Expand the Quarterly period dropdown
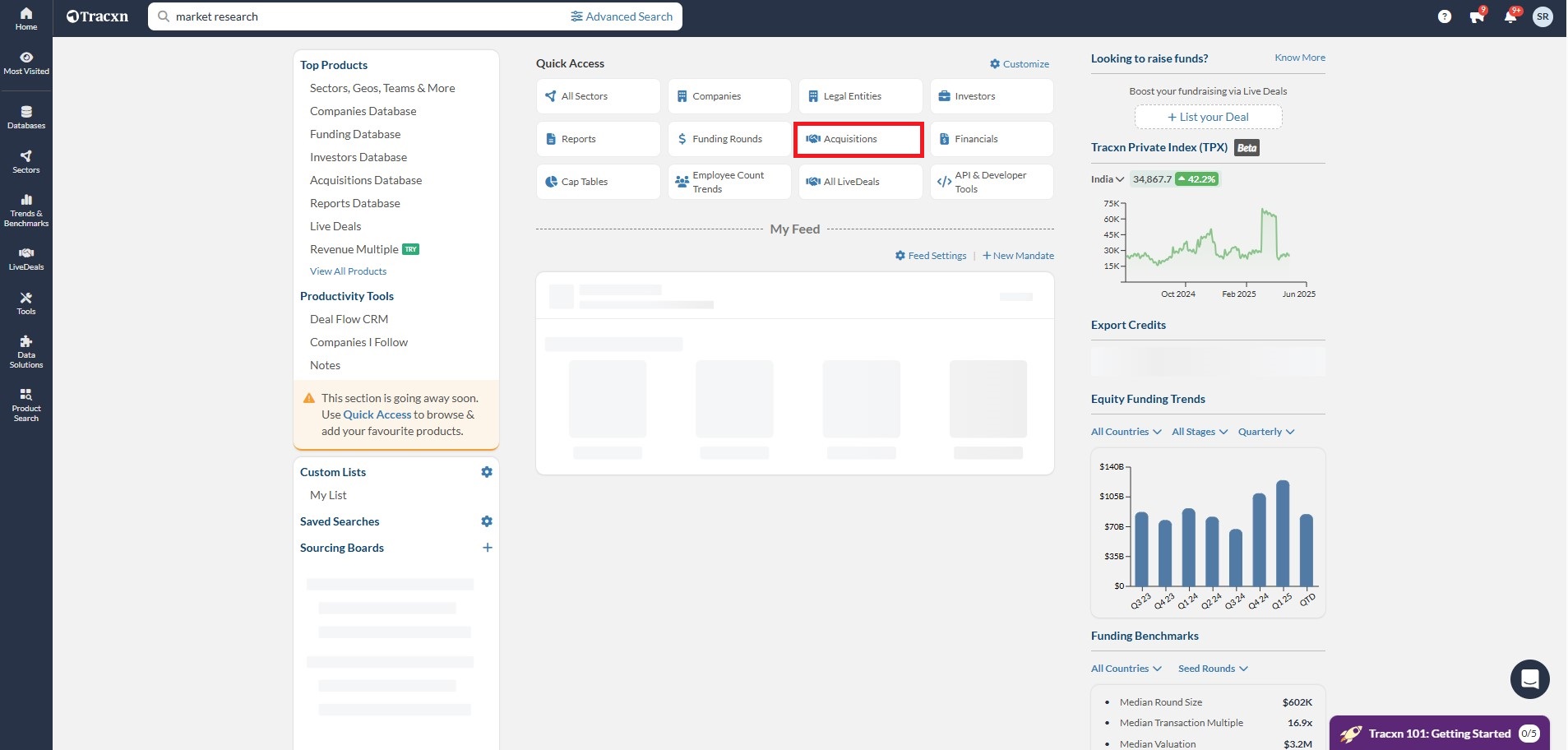 (x=1265, y=432)
